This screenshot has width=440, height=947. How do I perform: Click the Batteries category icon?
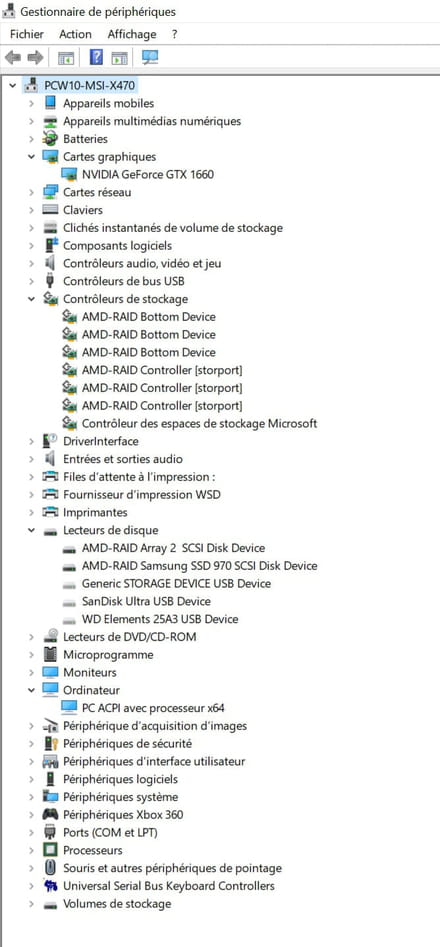(51, 139)
